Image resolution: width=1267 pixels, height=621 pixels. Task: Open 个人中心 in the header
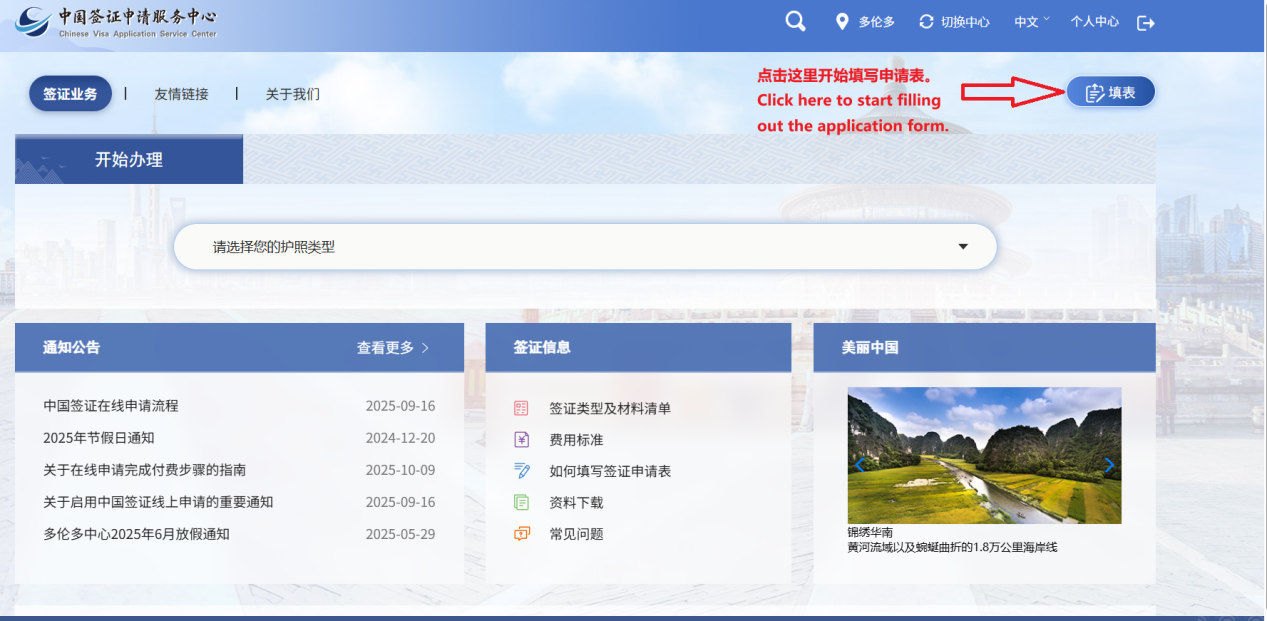click(1094, 22)
